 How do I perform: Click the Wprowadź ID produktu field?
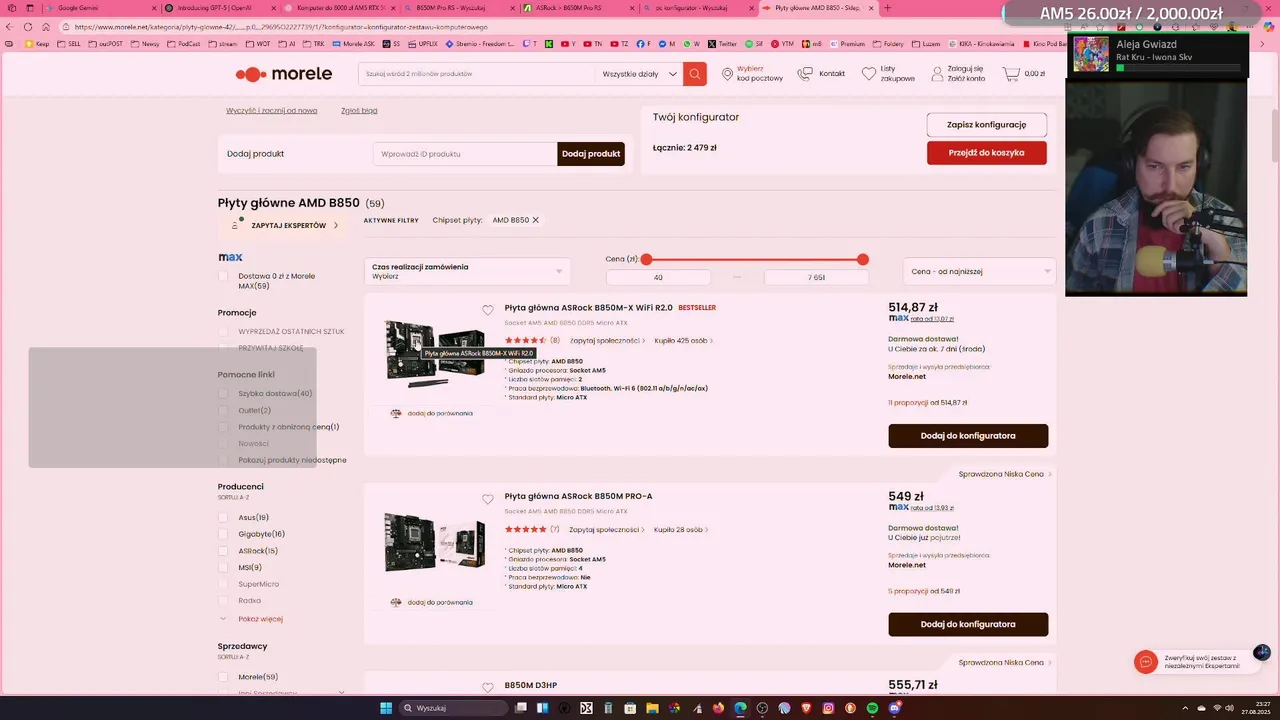pos(465,154)
